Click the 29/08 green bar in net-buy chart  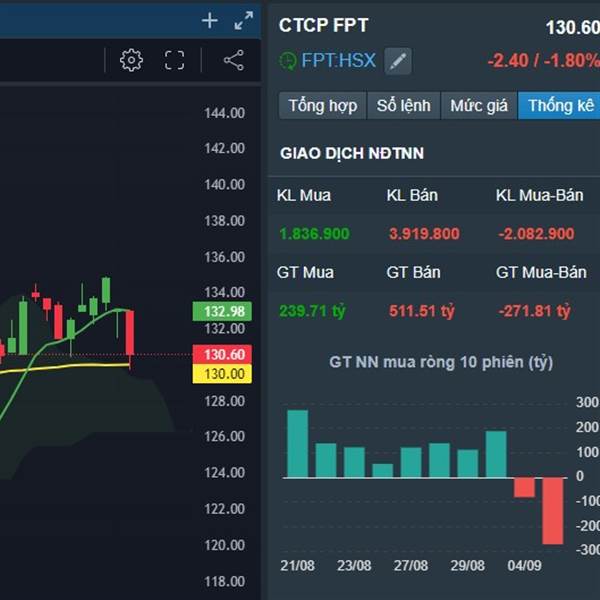(468, 463)
